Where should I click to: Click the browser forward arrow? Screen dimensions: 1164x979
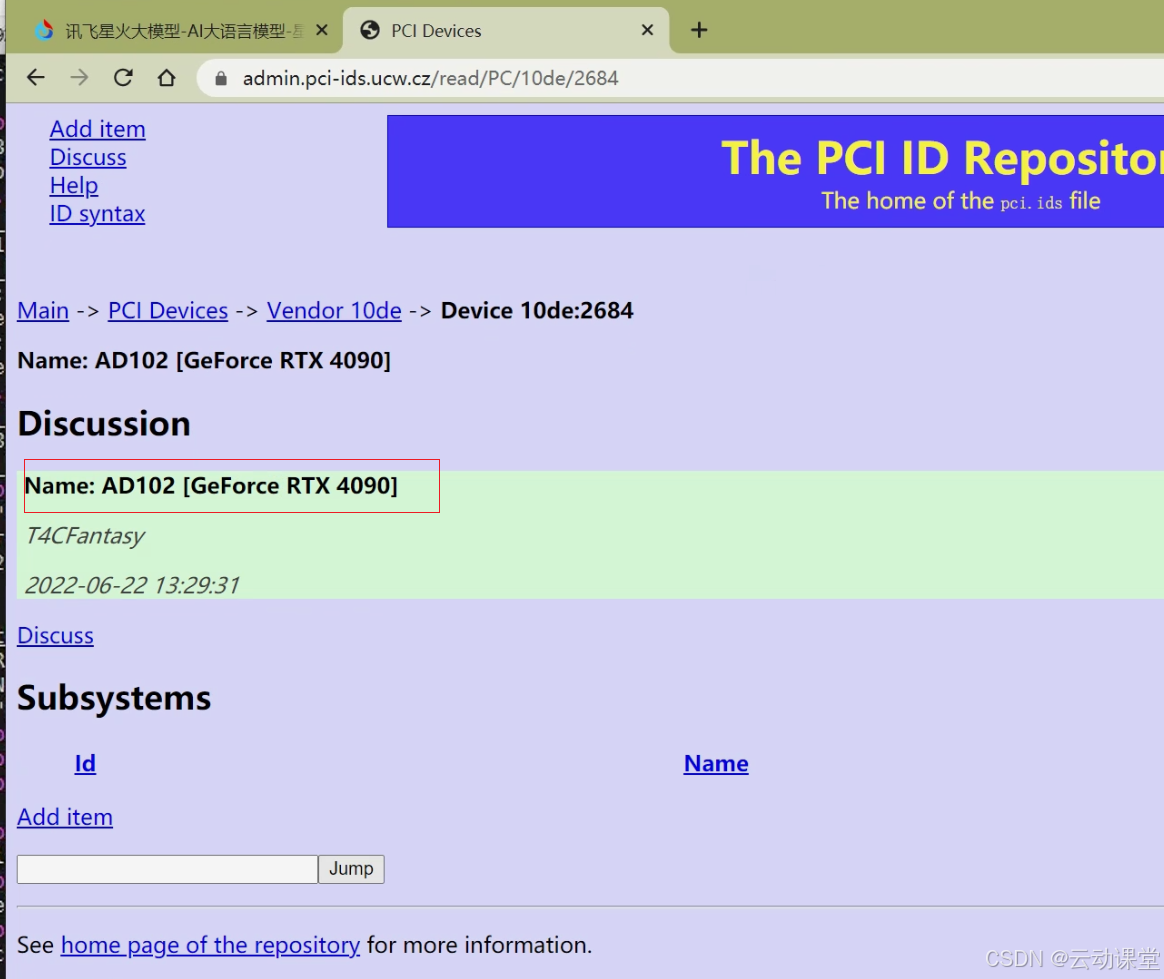[x=79, y=78]
